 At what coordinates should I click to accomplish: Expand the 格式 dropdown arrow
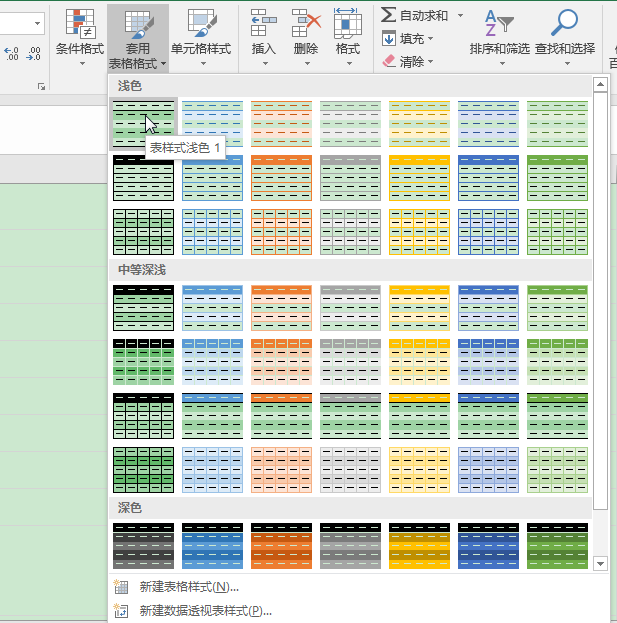(349, 64)
